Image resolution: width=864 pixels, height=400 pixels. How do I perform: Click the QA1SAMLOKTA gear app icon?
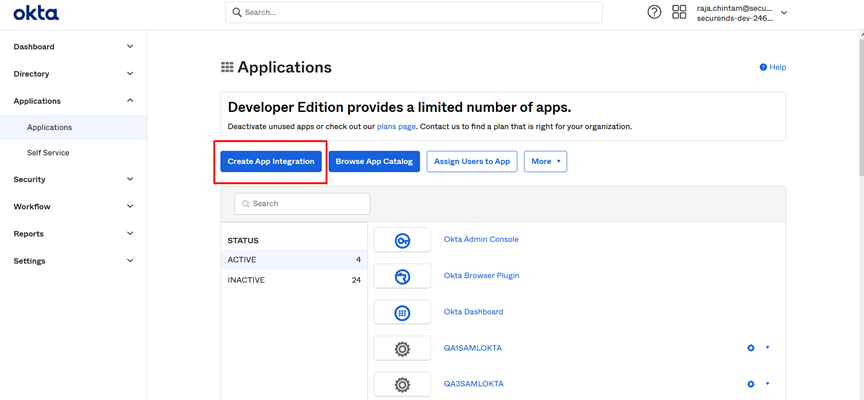click(x=402, y=348)
